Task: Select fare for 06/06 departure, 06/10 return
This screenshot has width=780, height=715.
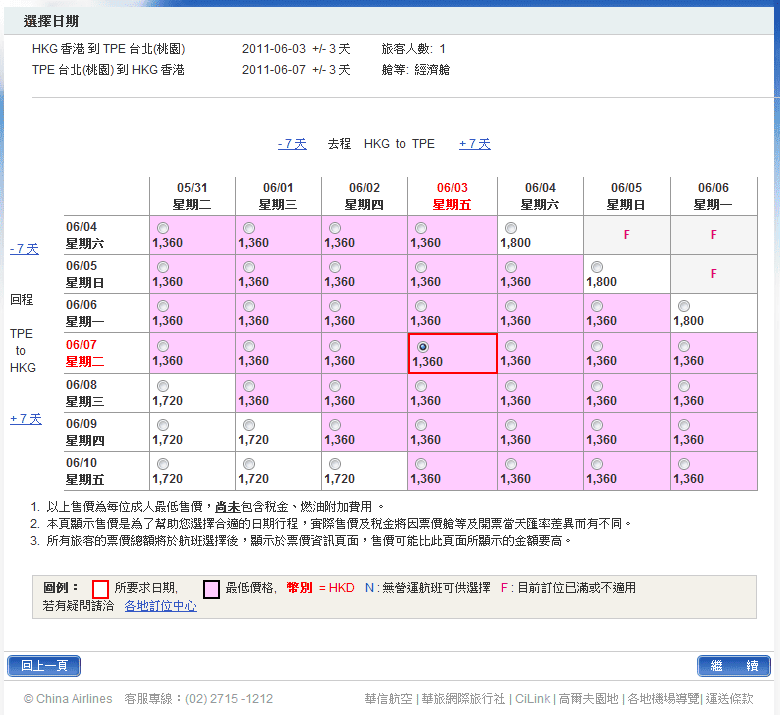Action: coord(684,464)
